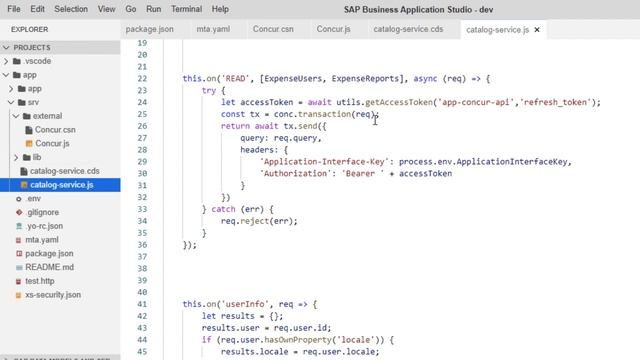The image size is (640, 360).
Task: Open Concur.js from the explorer tree
Action: [x=52, y=144]
